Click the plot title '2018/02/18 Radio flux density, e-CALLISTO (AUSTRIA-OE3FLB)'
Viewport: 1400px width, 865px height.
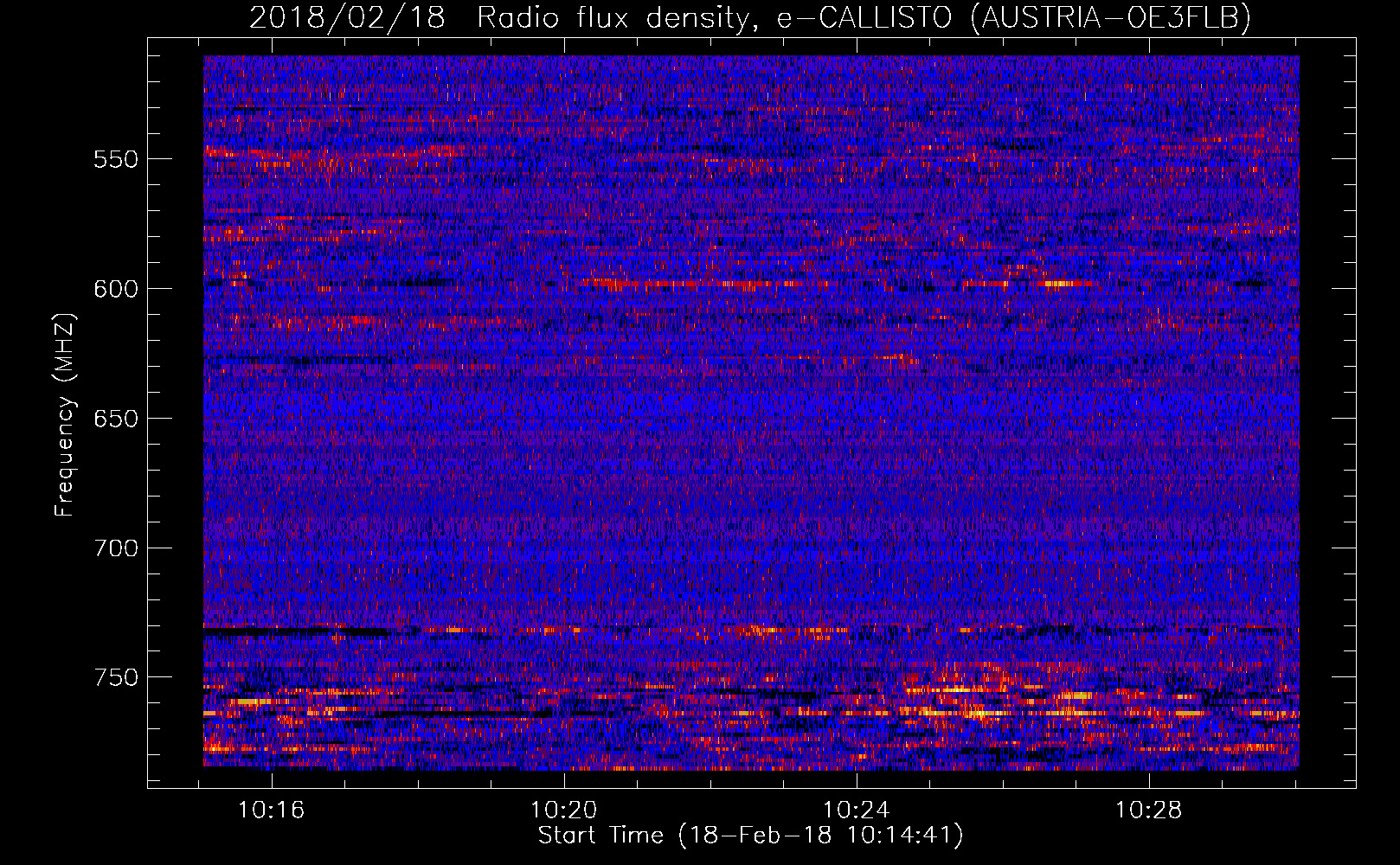750,17
